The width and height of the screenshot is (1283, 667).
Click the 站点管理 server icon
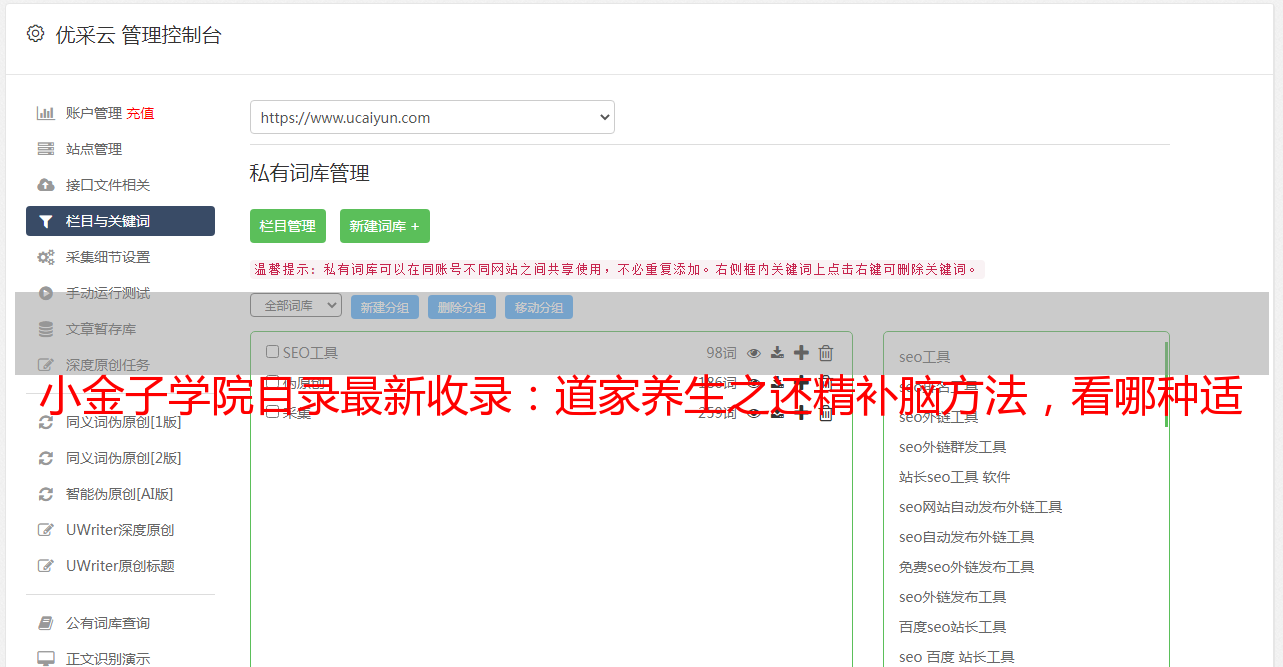pos(45,149)
